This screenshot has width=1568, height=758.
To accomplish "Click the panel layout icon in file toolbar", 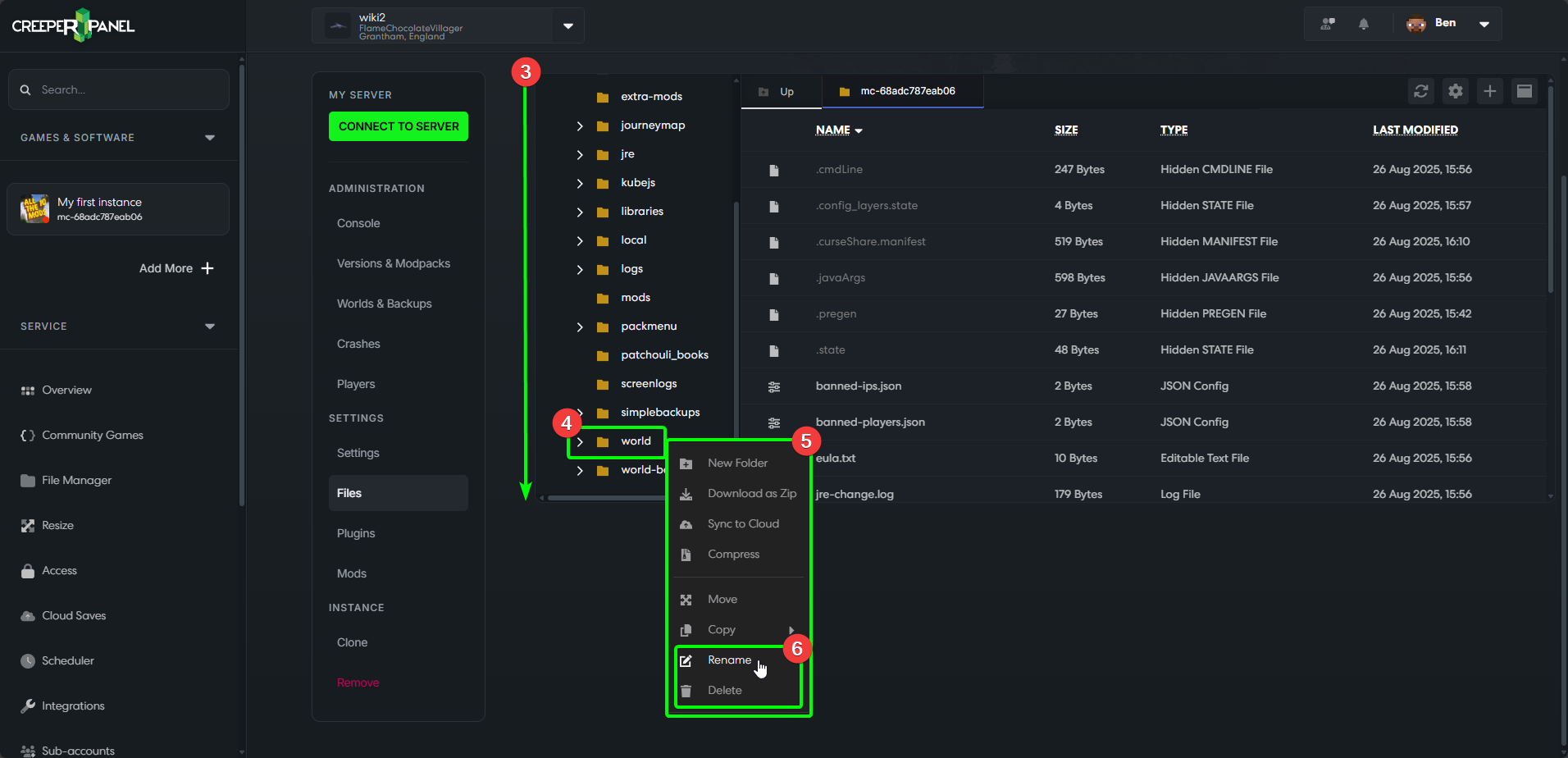I will pos(1524,91).
